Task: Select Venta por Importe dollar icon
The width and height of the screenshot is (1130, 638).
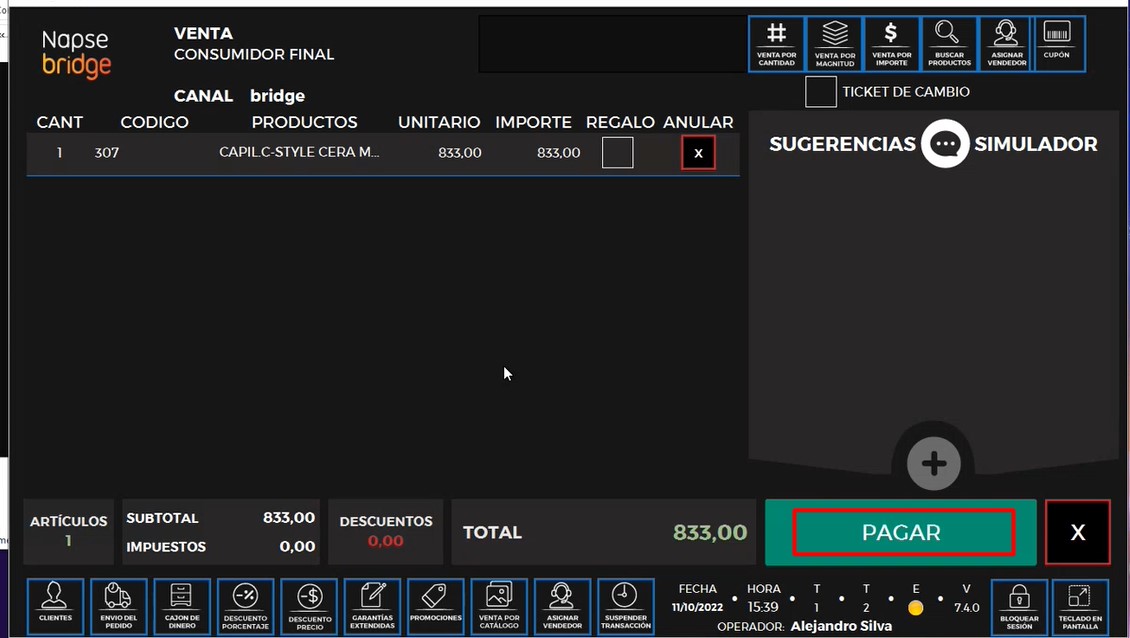Action: coord(891,44)
